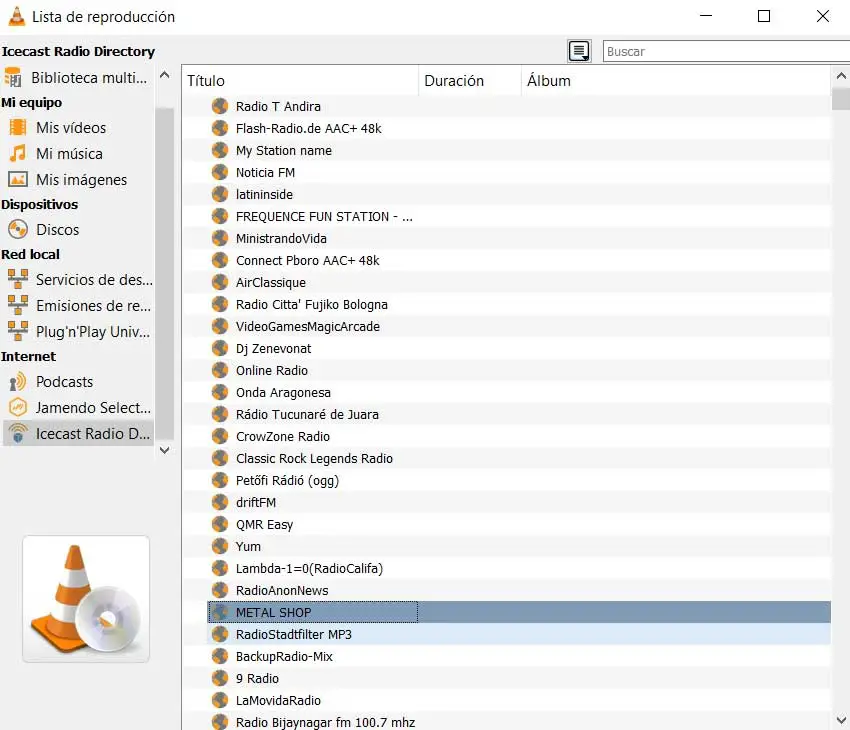Screen dimensions: 850x730
Task: Click the METAL SHOP globe icon
Action: pos(220,612)
